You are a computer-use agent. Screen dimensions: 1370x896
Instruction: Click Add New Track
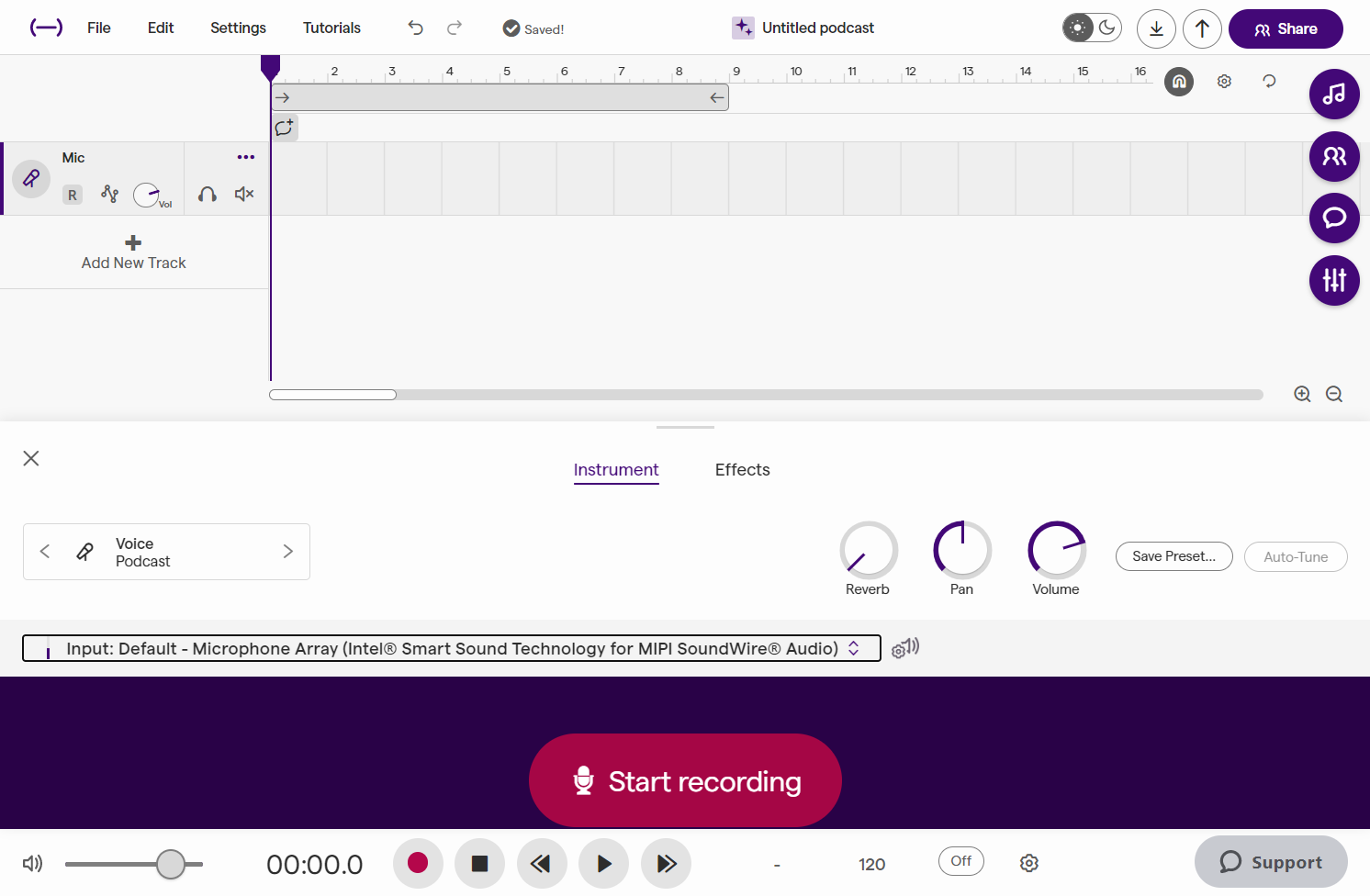134,252
